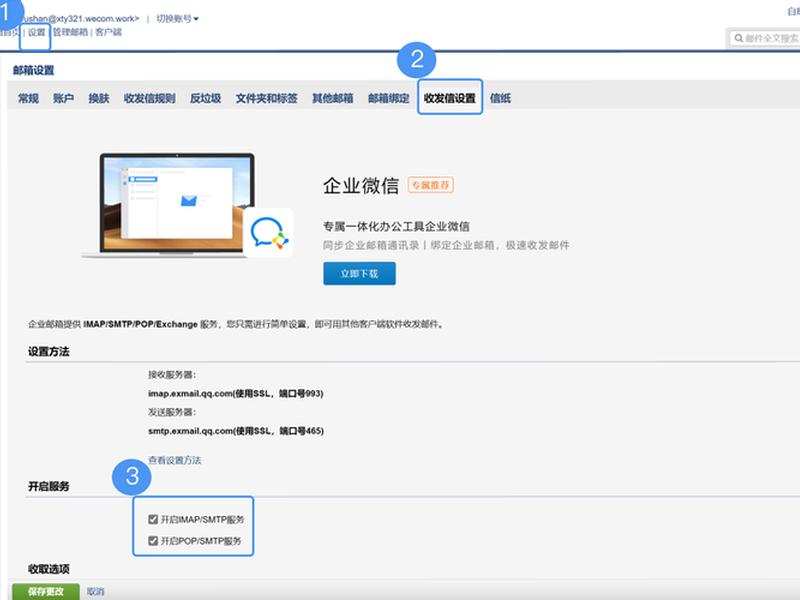Select the 收发信设置 tab

coord(449,98)
